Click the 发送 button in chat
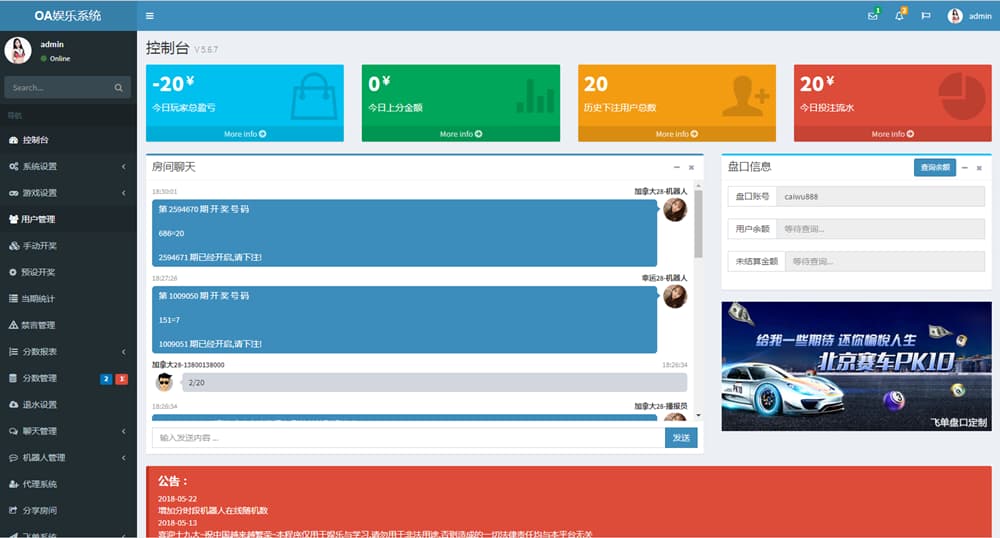This screenshot has height=538, width=1000. point(680,438)
